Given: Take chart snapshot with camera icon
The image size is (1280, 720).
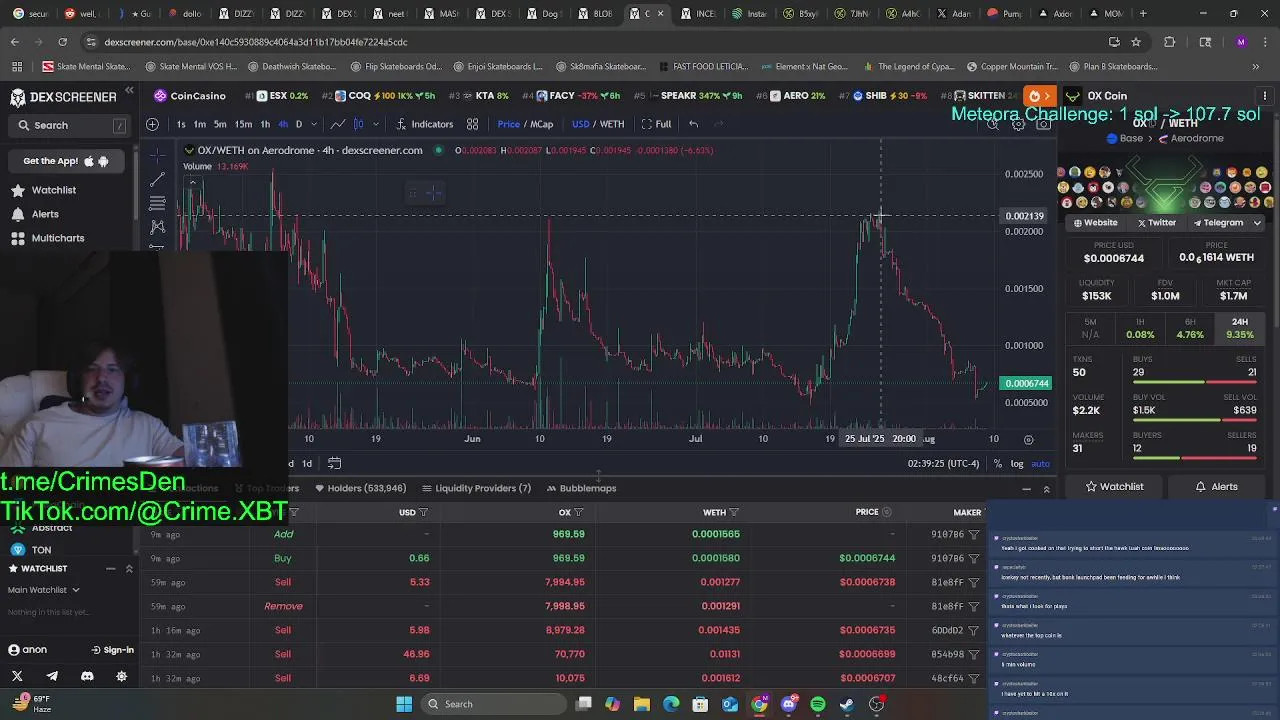Looking at the screenshot, I should [x=1043, y=124].
